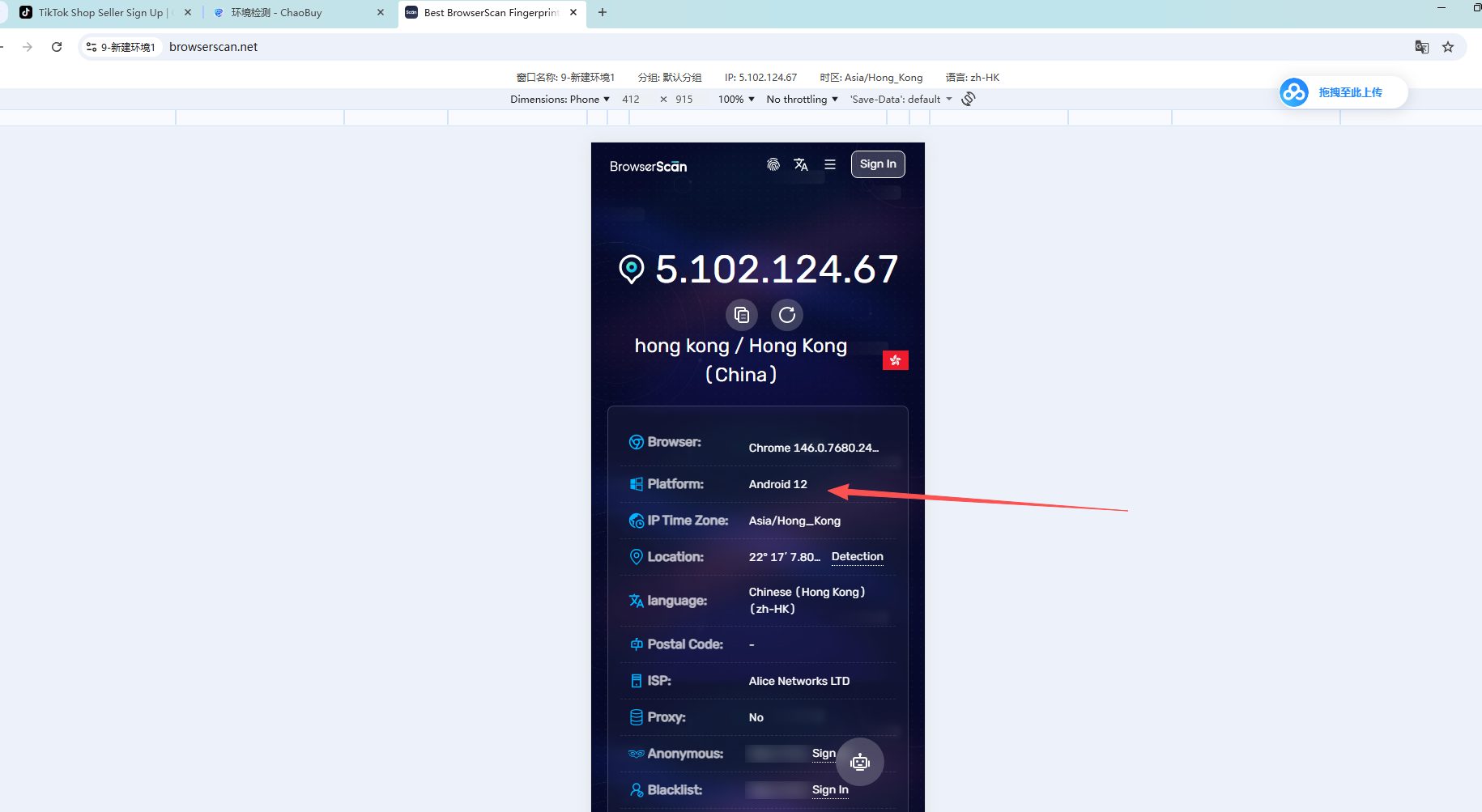Click the address bar showing browserscan.net

point(214,47)
